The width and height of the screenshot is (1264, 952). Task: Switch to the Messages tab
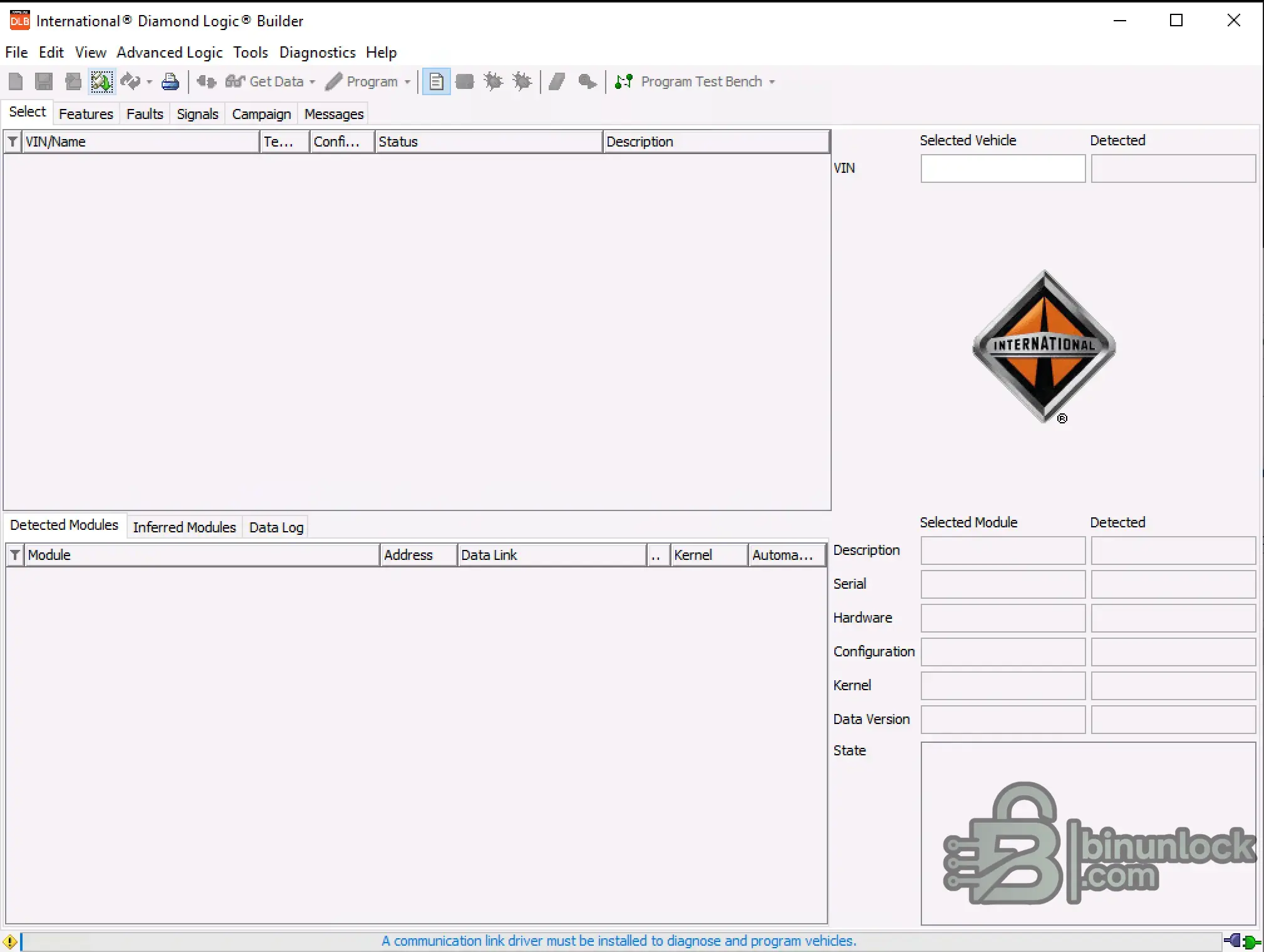[x=334, y=114]
